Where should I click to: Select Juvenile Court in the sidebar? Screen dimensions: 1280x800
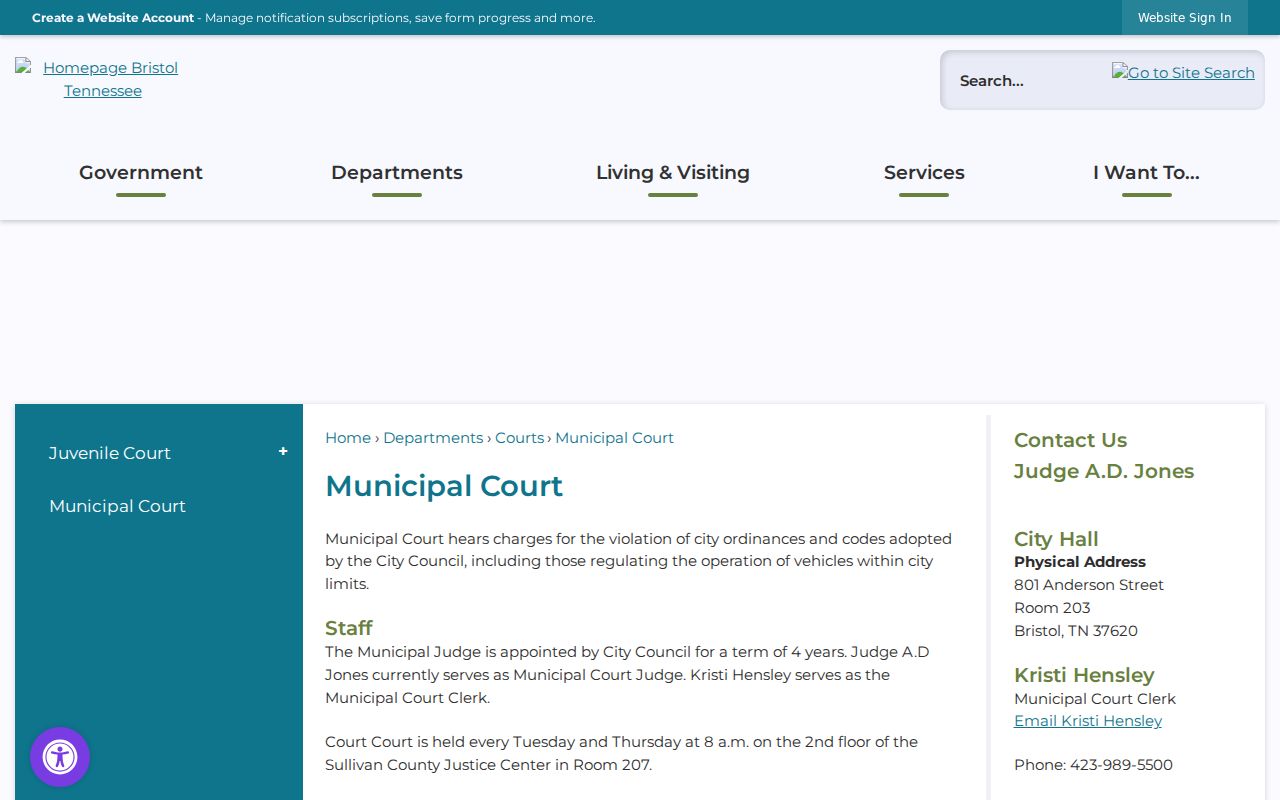pos(110,453)
